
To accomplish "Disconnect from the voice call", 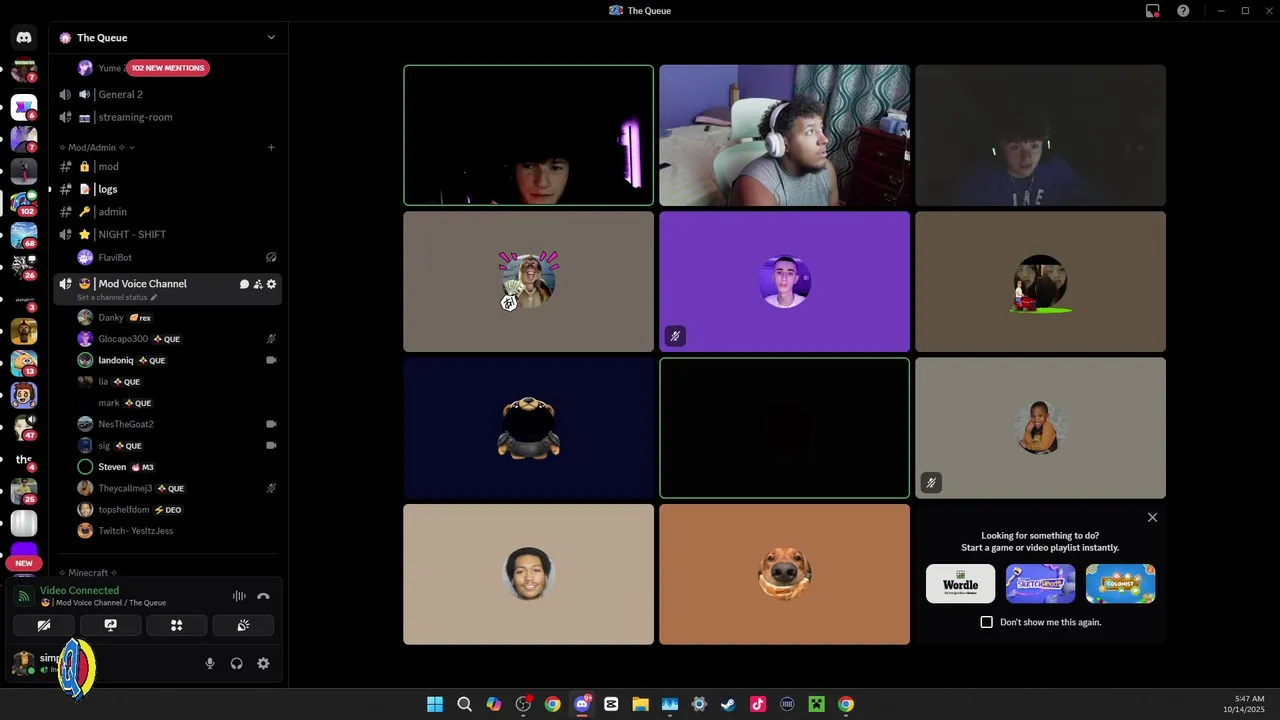I will point(263,596).
